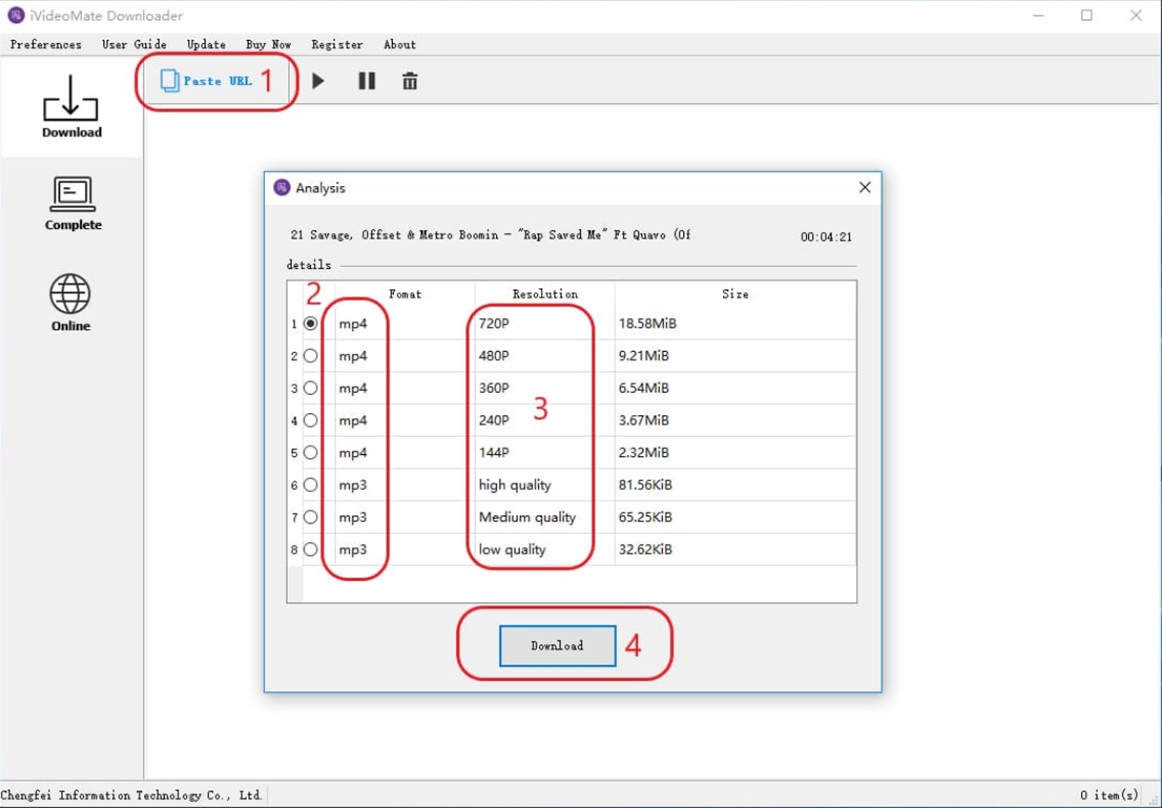1162x808 pixels.
Task: Delete item using the trash icon
Action: (410, 81)
